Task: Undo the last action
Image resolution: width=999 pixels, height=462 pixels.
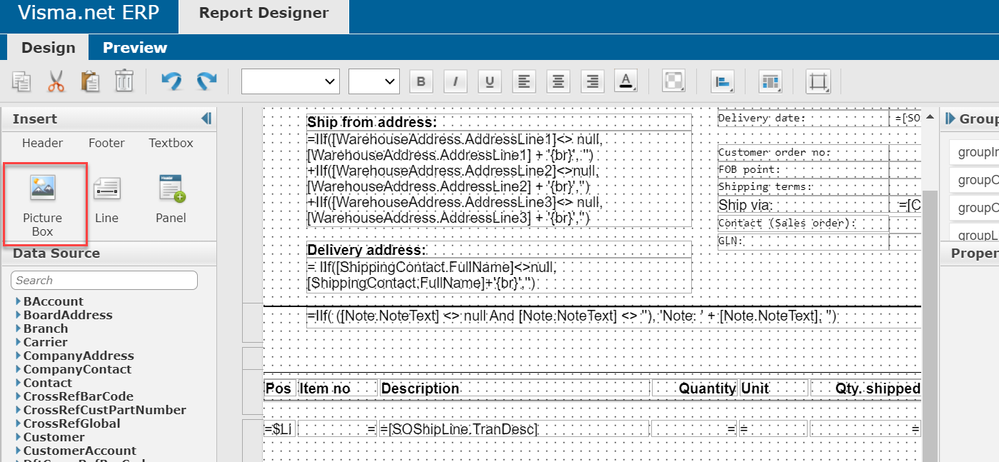Action: click(x=171, y=82)
